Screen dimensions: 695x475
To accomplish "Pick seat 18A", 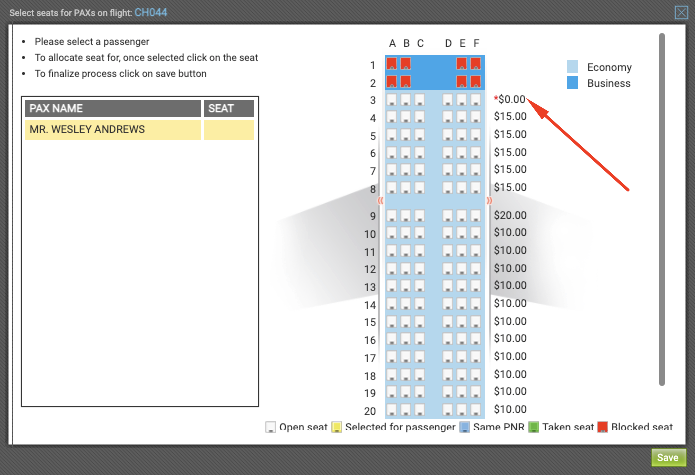I will pyautogui.click(x=391, y=375).
